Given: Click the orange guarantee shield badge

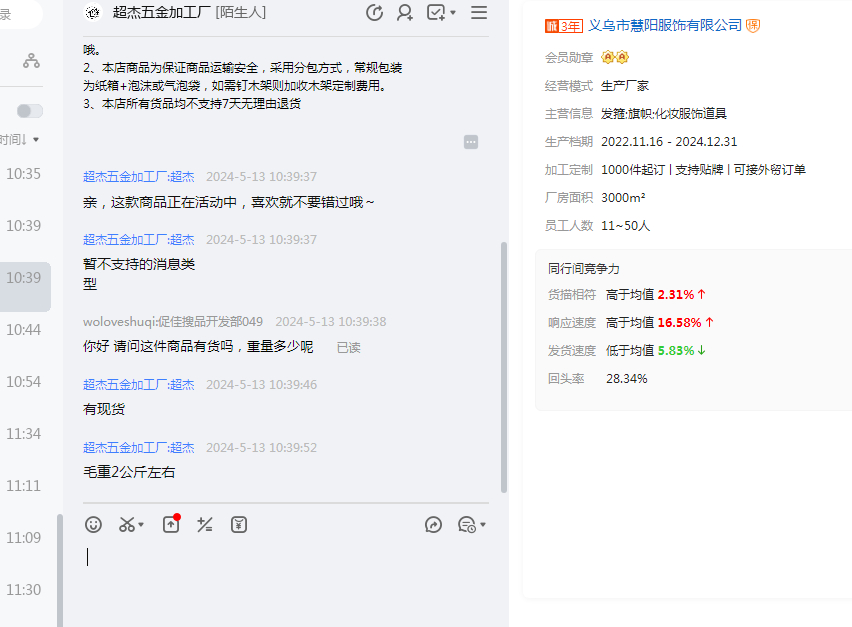Looking at the screenshot, I should click(x=753, y=26).
